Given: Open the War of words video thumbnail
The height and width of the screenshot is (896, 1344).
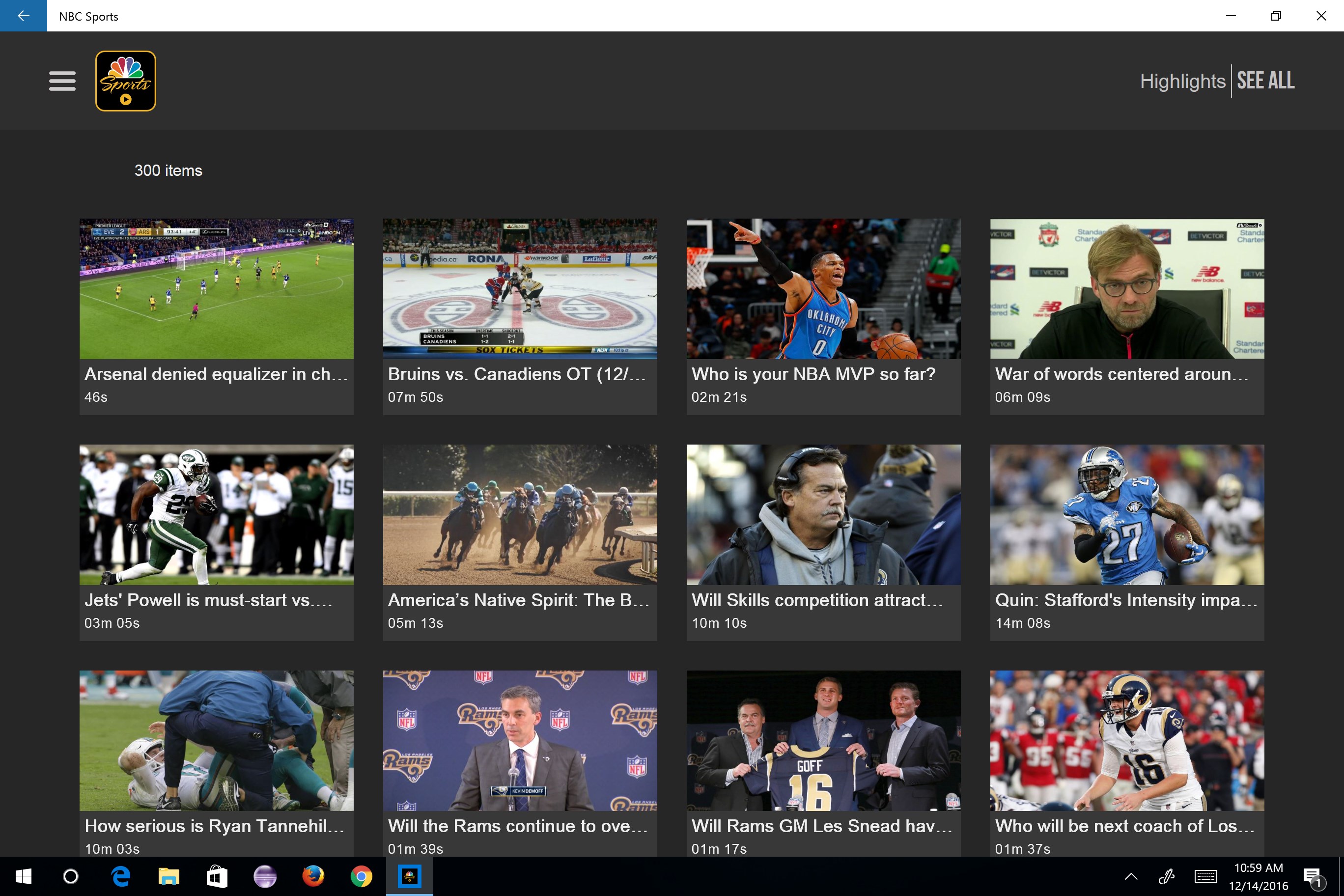Looking at the screenshot, I should point(1126,289).
